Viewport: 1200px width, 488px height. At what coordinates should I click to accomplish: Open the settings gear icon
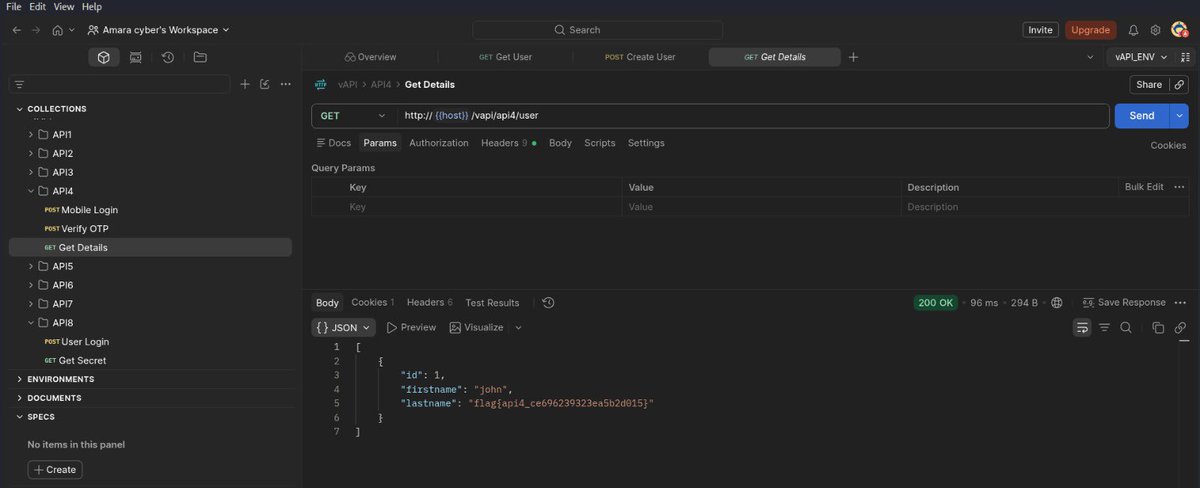[1156, 30]
